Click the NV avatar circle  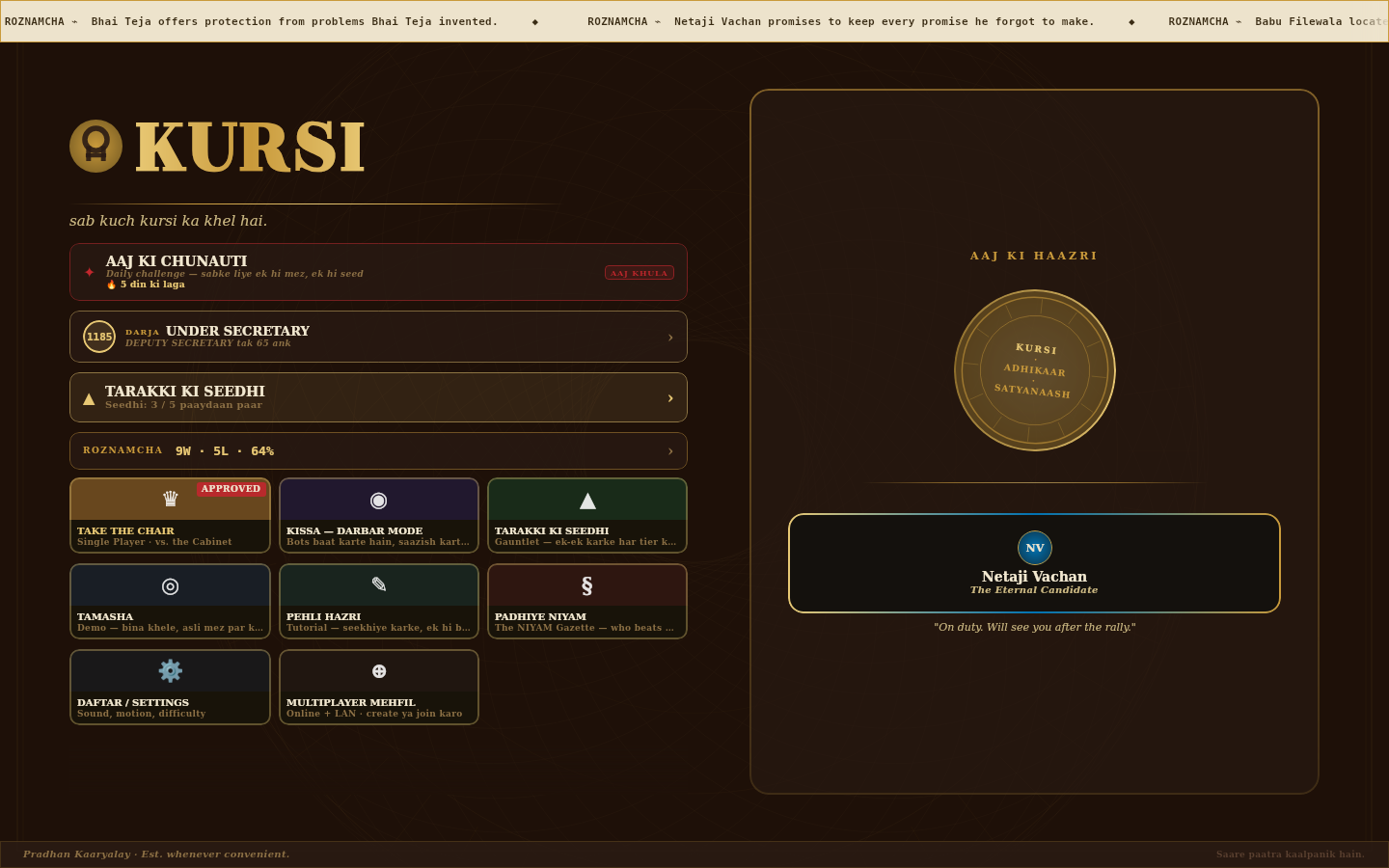pyautogui.click(x=1035, y=548)
